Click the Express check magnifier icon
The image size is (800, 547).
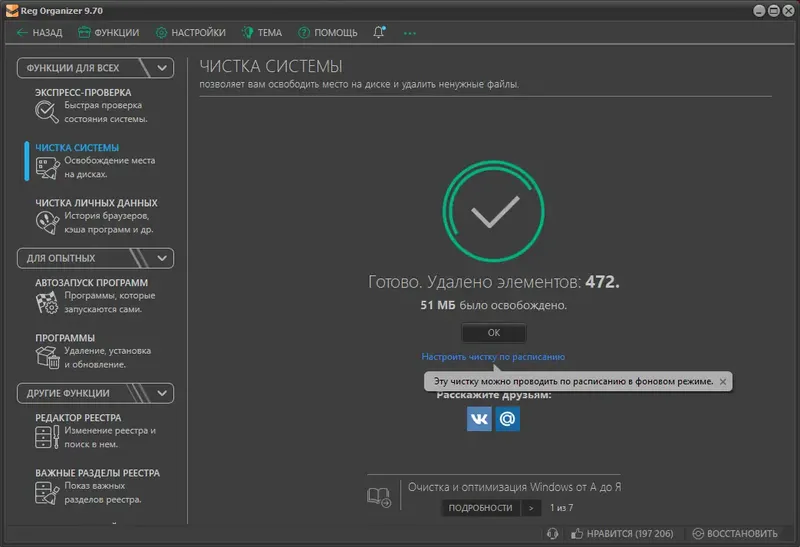46,112
